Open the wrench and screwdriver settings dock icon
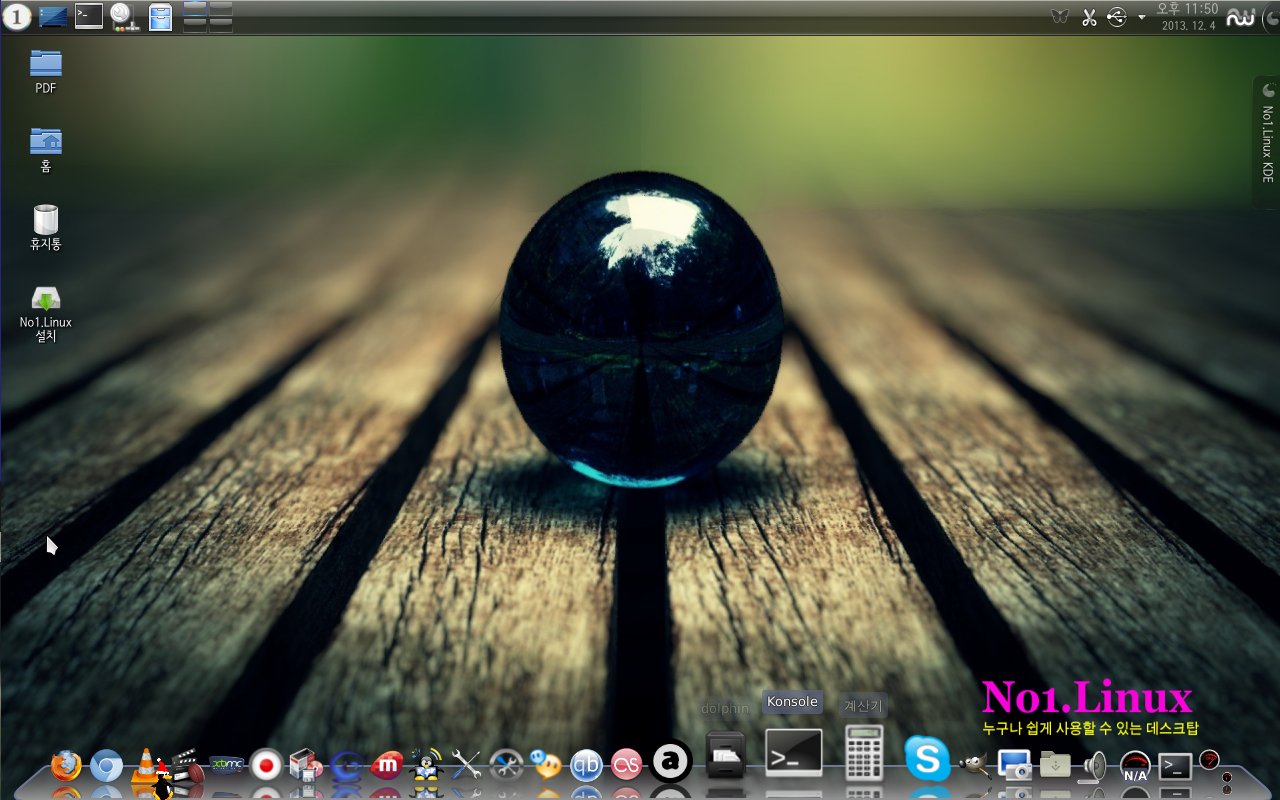1280x800 pixels. pos(466,766)
